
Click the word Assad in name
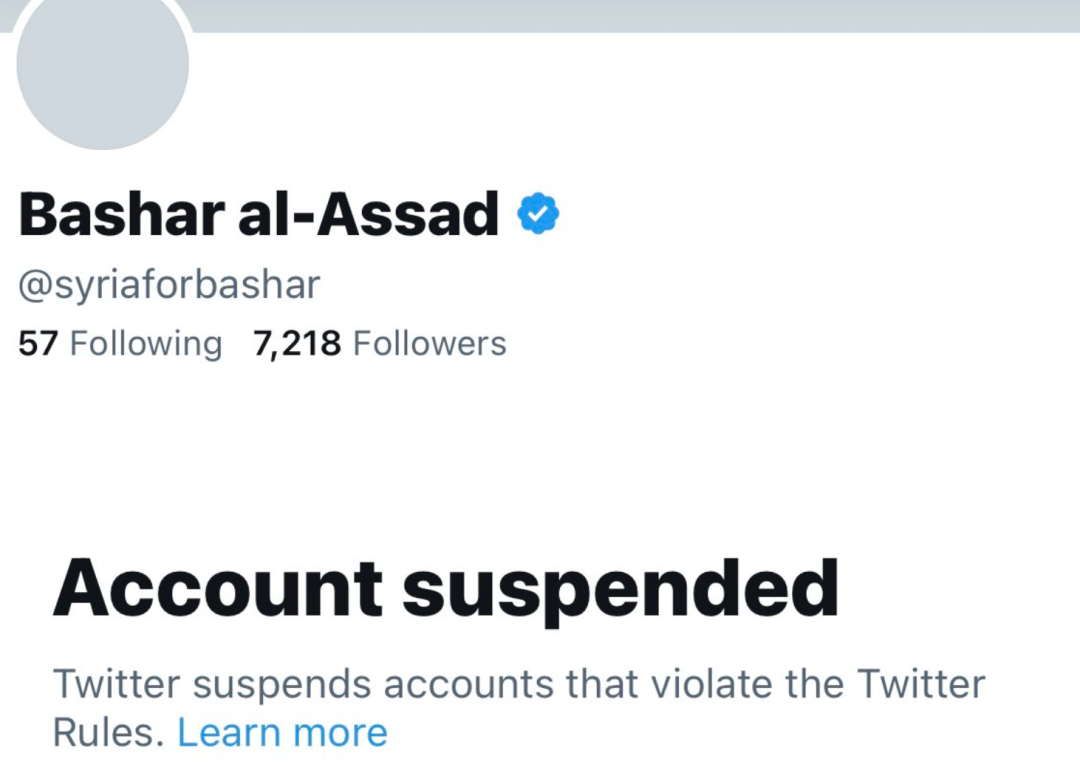tap(407, 214)
